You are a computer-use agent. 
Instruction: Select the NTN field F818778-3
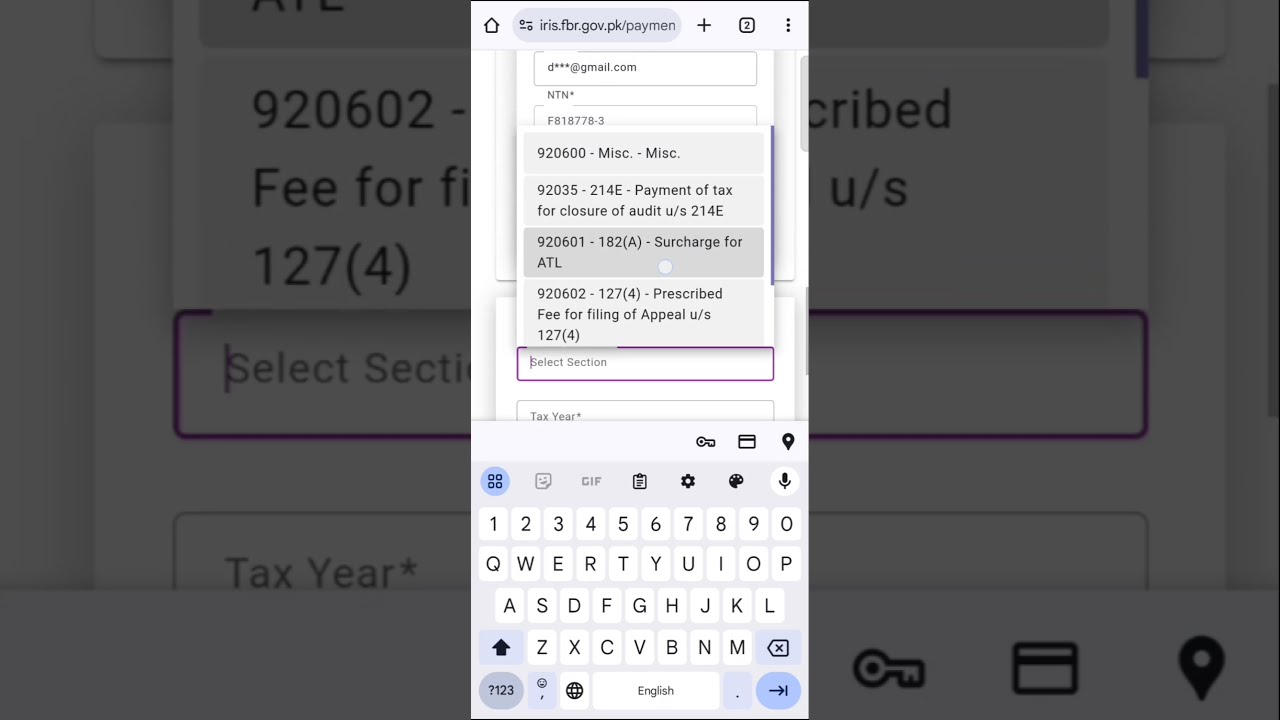(645, 118)
